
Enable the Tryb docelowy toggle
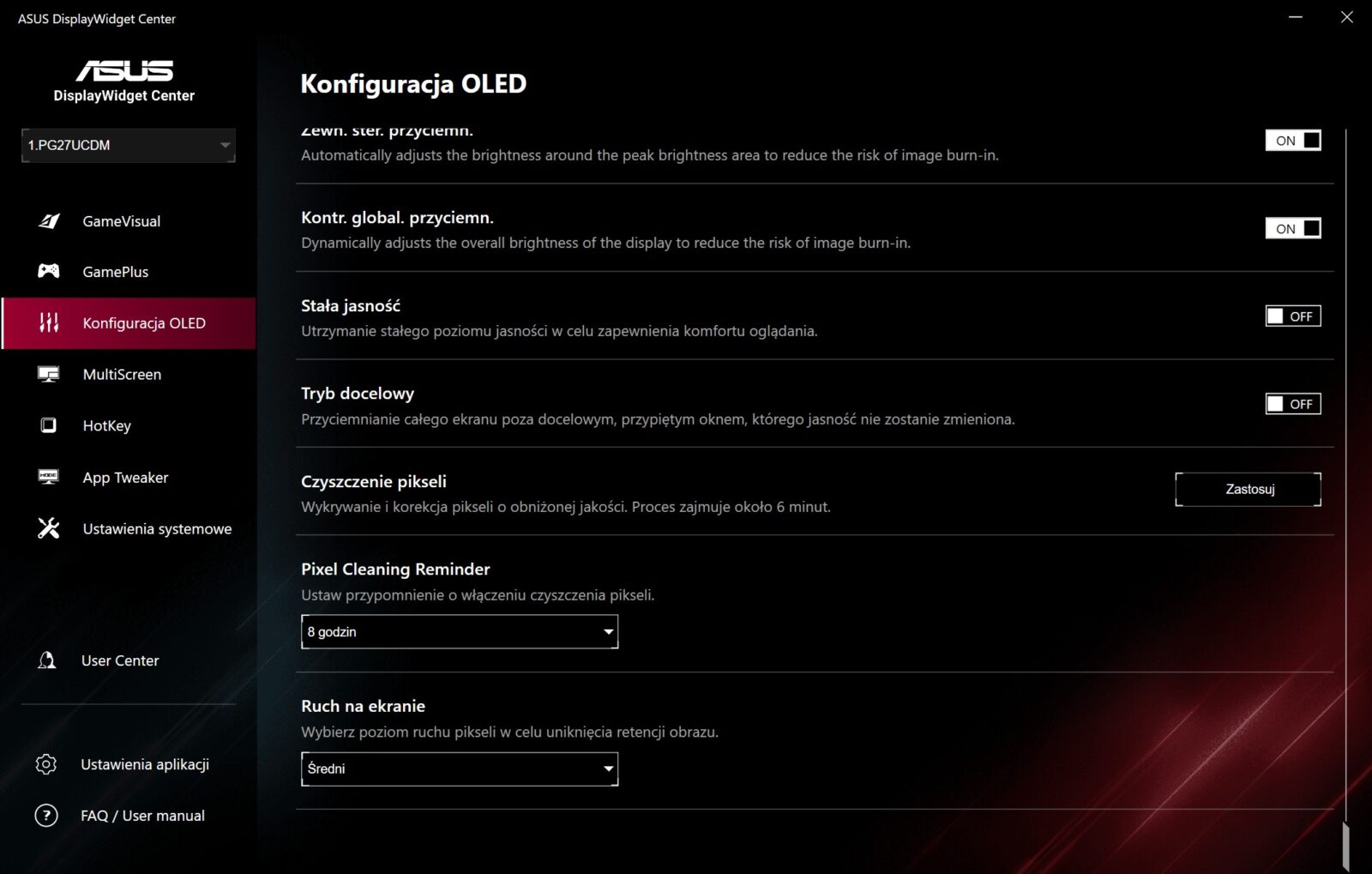[x=1293, y=404]
